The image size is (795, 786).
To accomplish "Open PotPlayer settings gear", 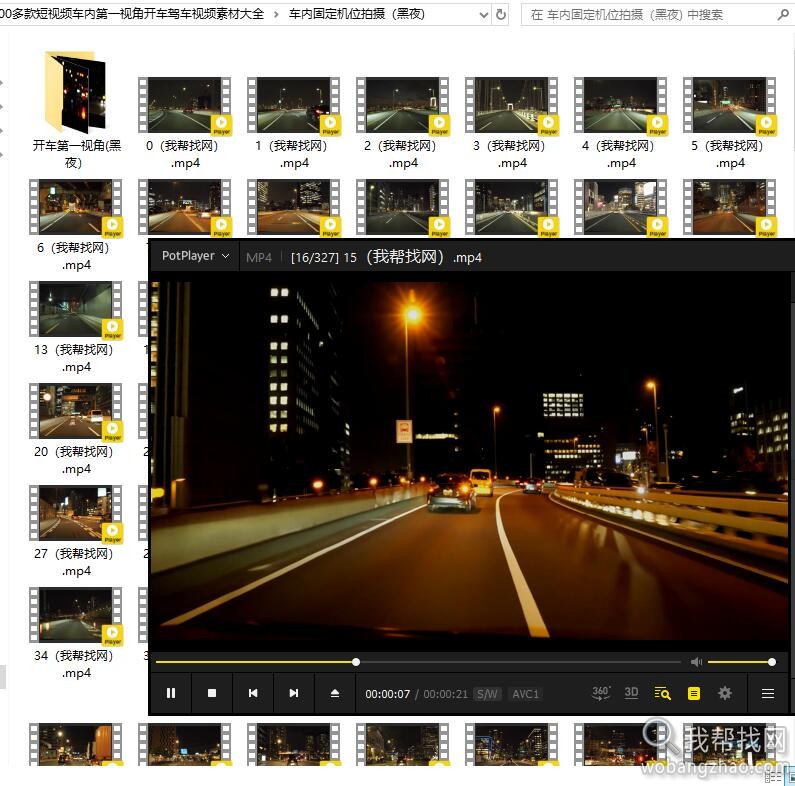I will [725, 693].
